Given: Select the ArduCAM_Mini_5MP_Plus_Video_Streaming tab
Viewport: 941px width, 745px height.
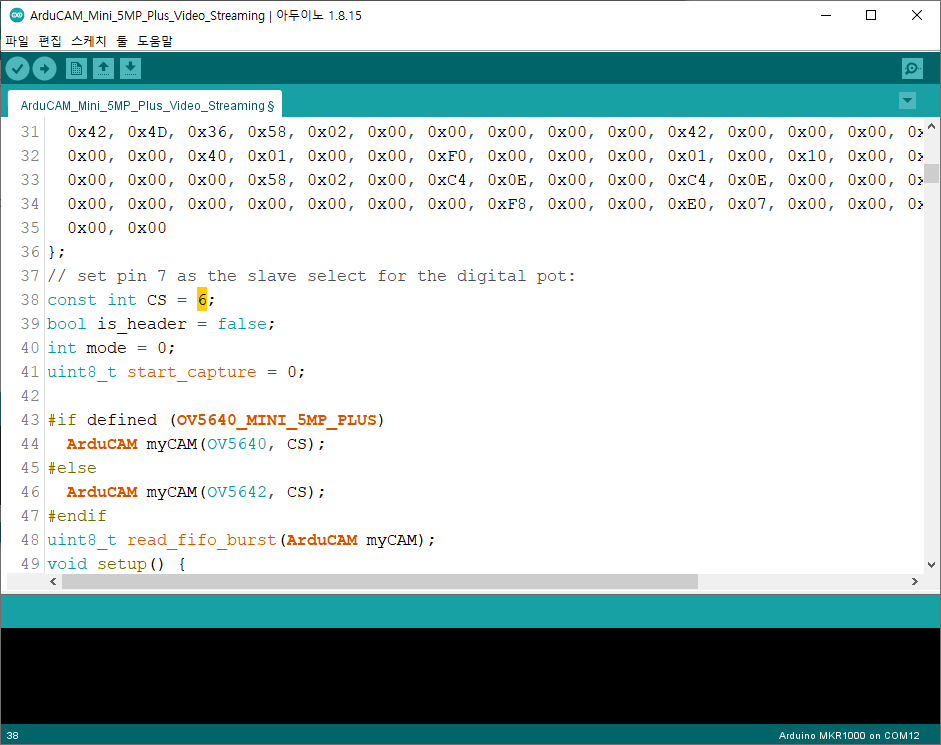Looking at the screenshot, I should coord(145,105).
